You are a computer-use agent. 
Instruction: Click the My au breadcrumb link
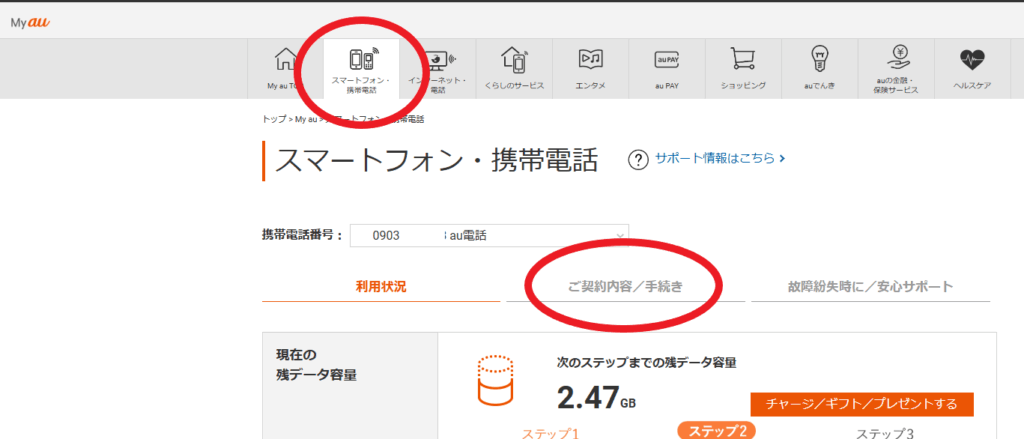[306, 120]
